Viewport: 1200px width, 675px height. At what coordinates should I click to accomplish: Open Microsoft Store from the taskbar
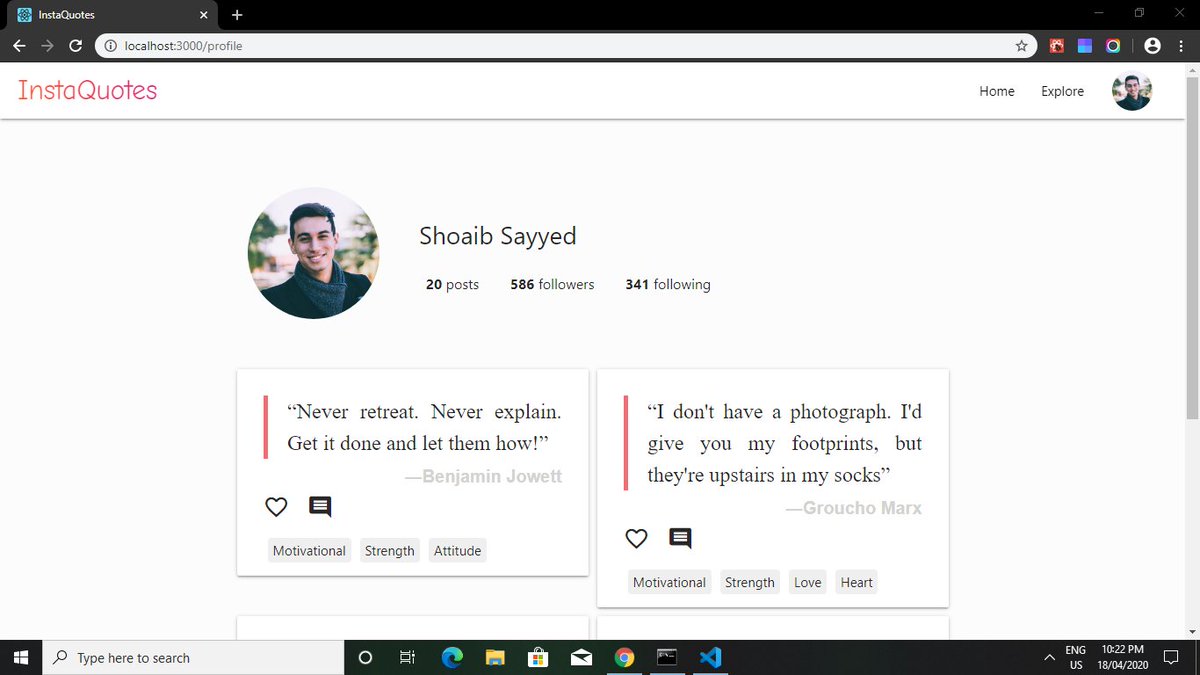pyautogui.click(x=538, y=658)
